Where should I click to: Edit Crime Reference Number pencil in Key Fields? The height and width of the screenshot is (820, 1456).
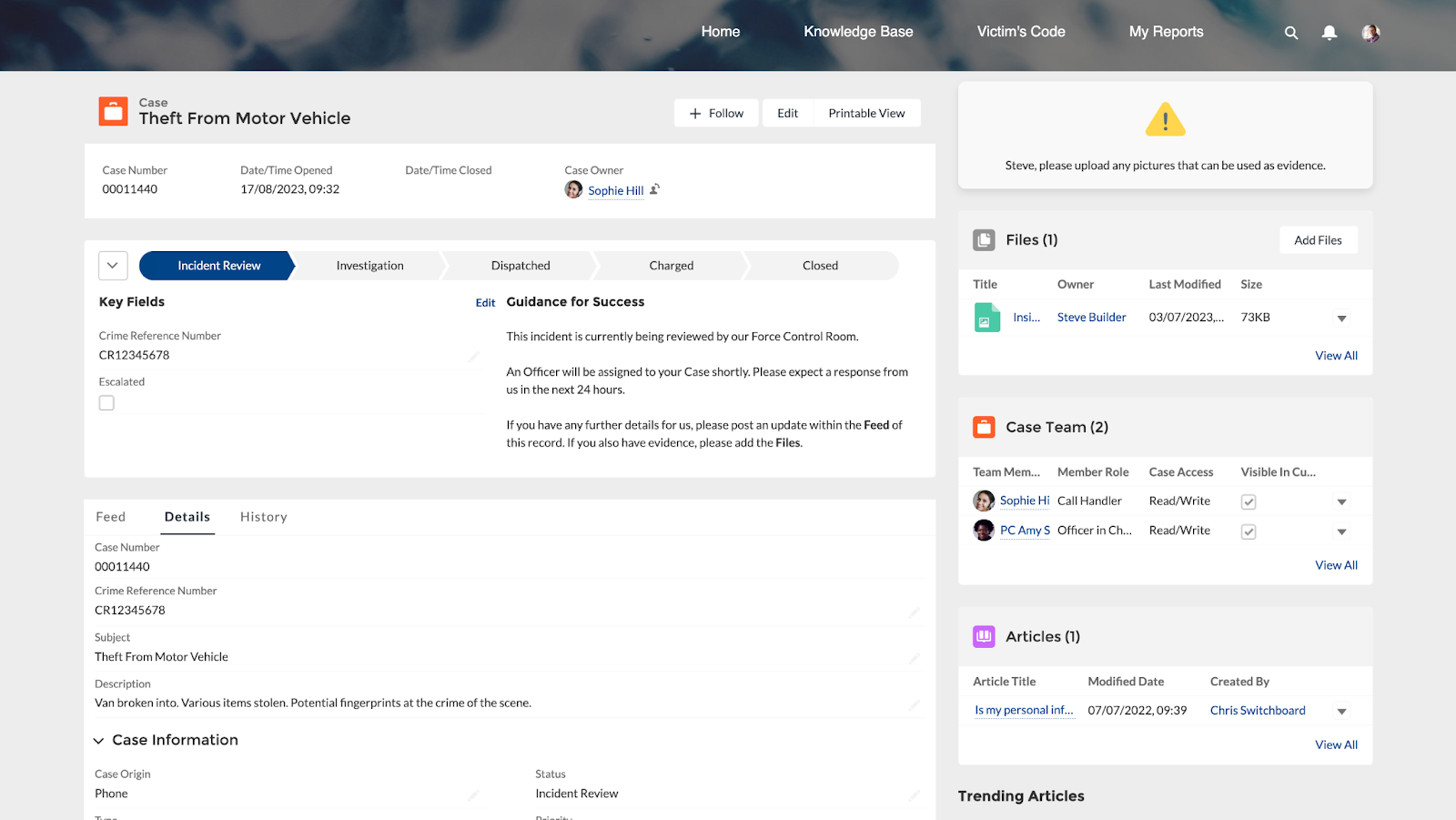click(x=473, y=357)
